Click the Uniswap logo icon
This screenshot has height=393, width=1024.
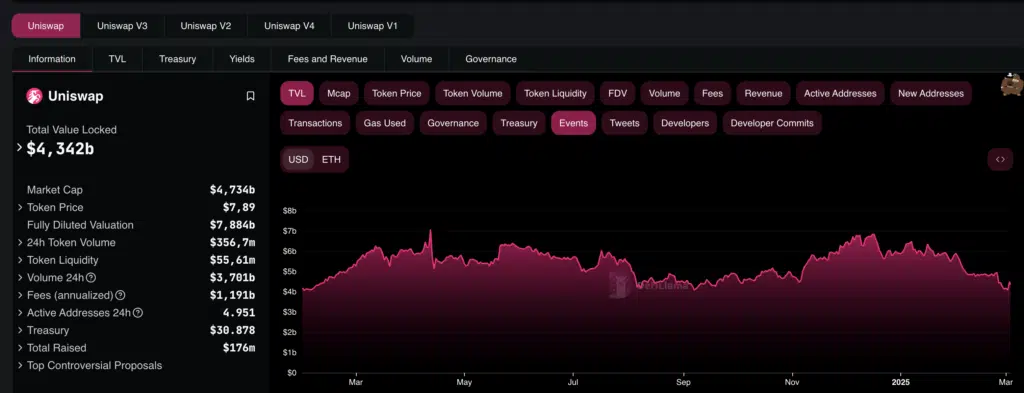34,96
